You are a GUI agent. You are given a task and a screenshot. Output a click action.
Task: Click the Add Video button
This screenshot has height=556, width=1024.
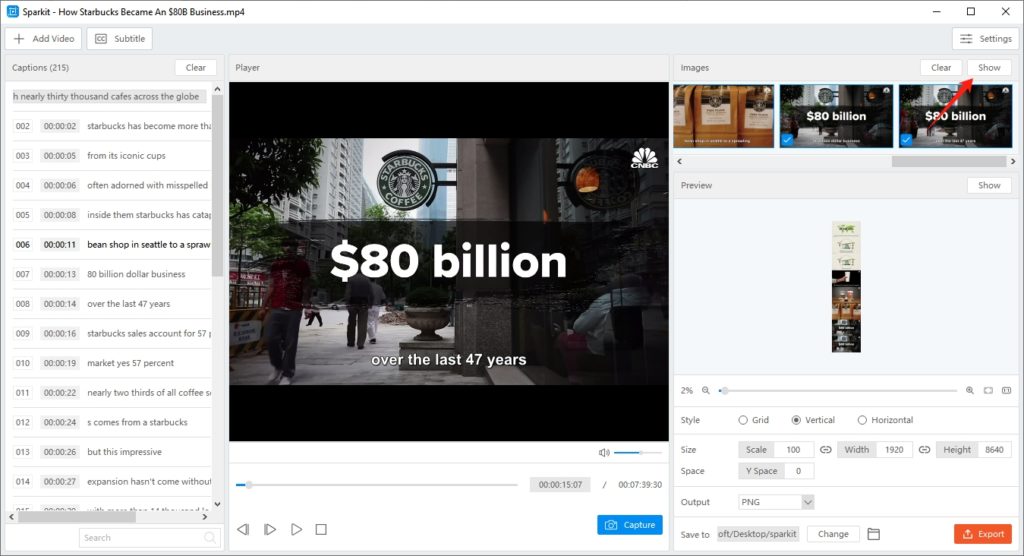coord(43,39)
